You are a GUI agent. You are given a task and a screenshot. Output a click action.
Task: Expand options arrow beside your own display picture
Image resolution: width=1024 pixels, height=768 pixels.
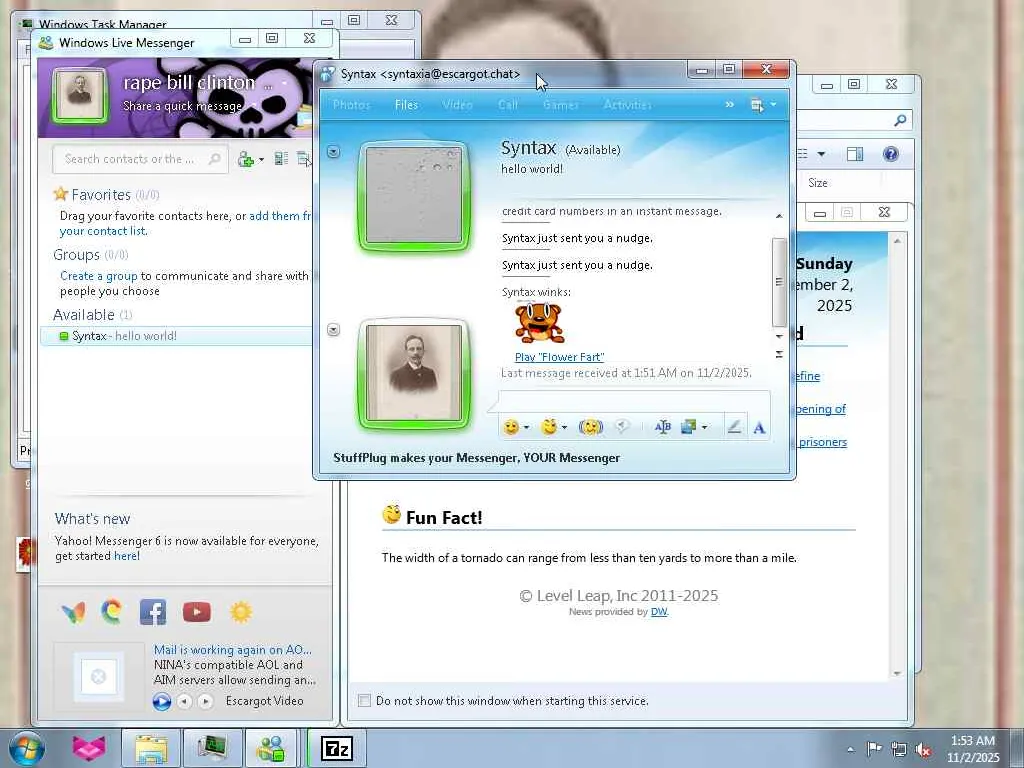coord(333,330)
